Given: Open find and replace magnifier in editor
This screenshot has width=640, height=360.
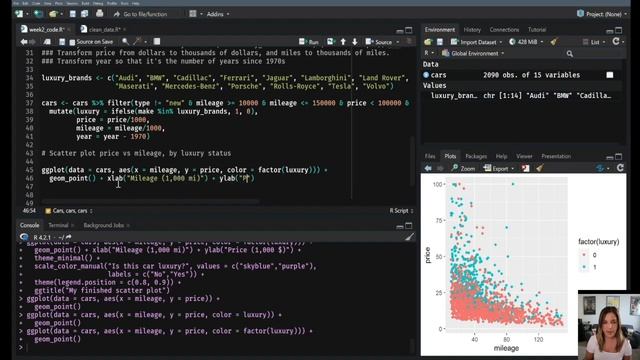Looking at the screenshot, I should 125,42.
